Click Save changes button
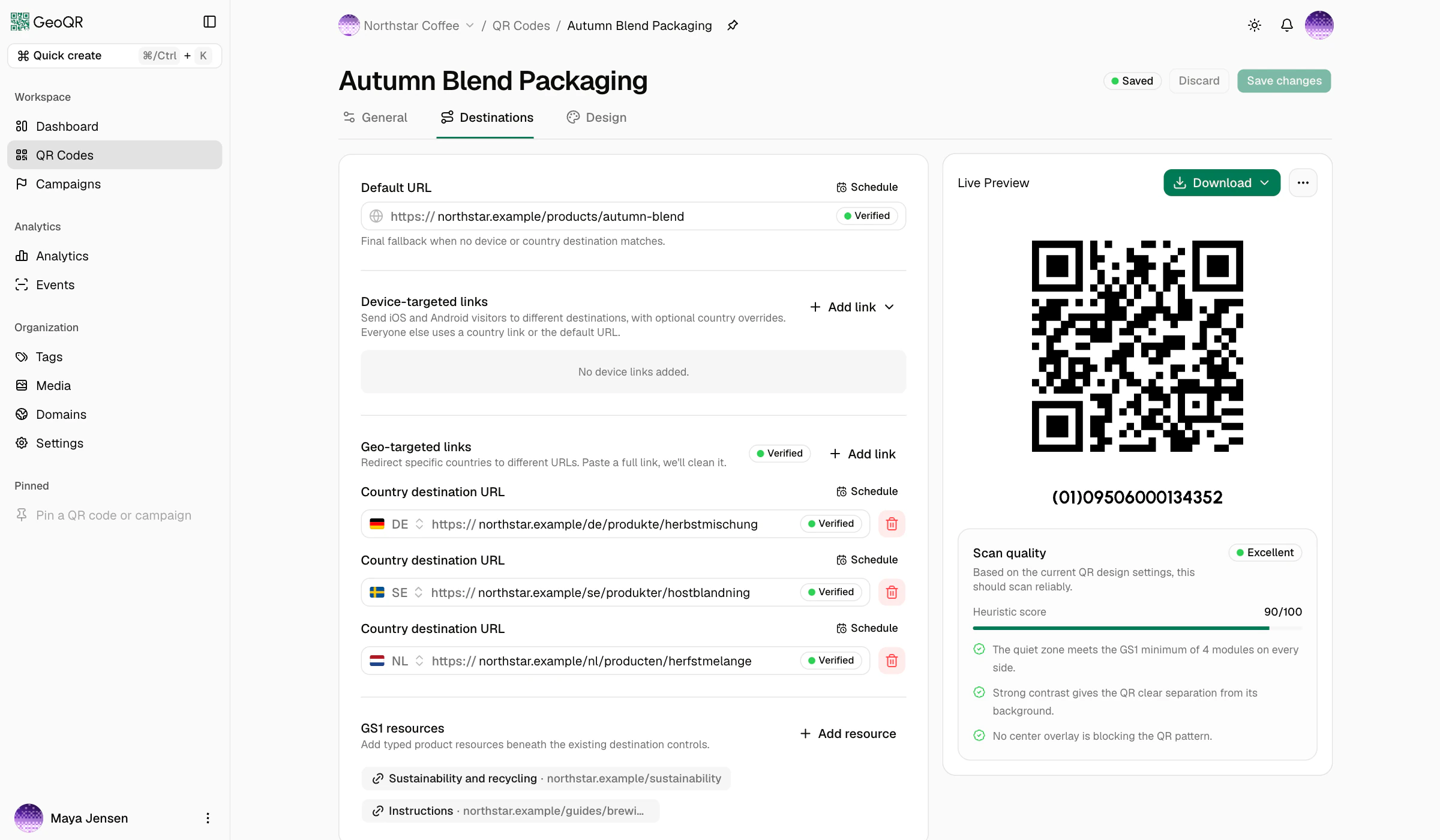Image resolution: width=1440 pixels, height=840 pixels. point(1284,81)
